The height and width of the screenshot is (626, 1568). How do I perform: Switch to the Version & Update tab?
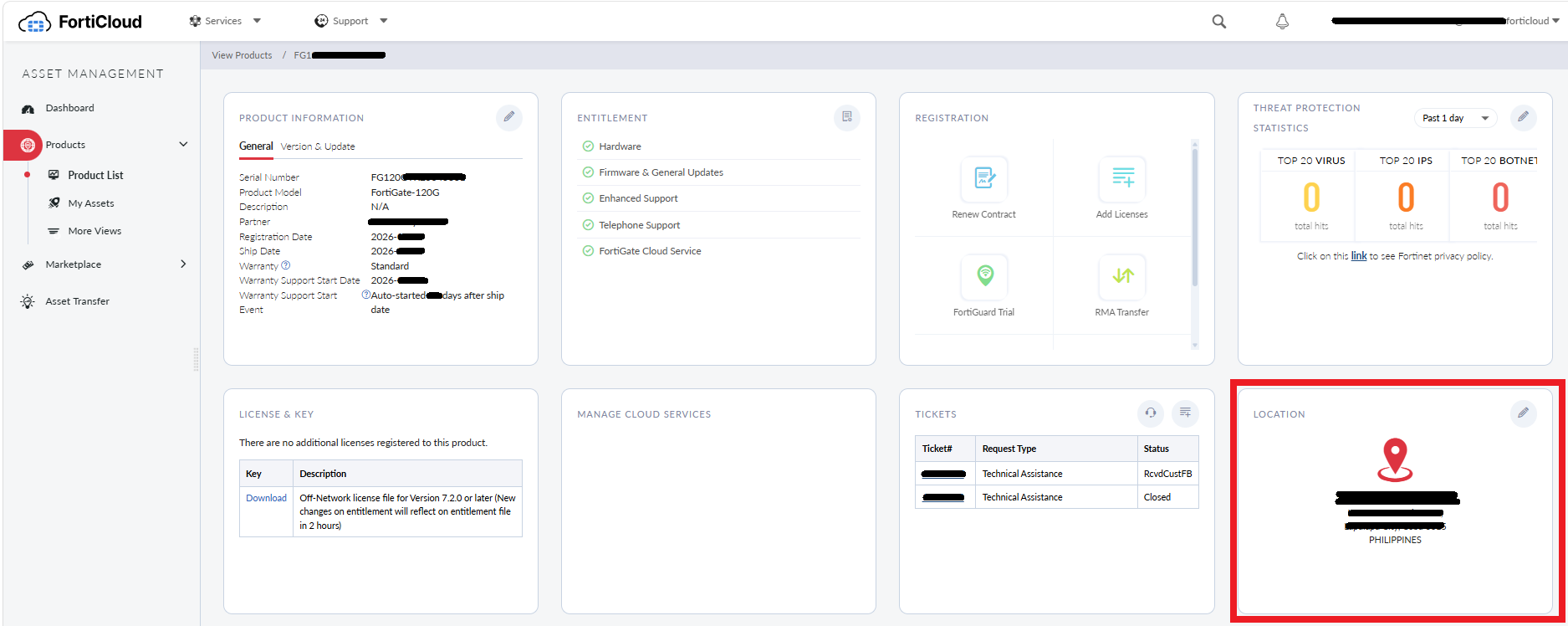[x=318, y=146]
